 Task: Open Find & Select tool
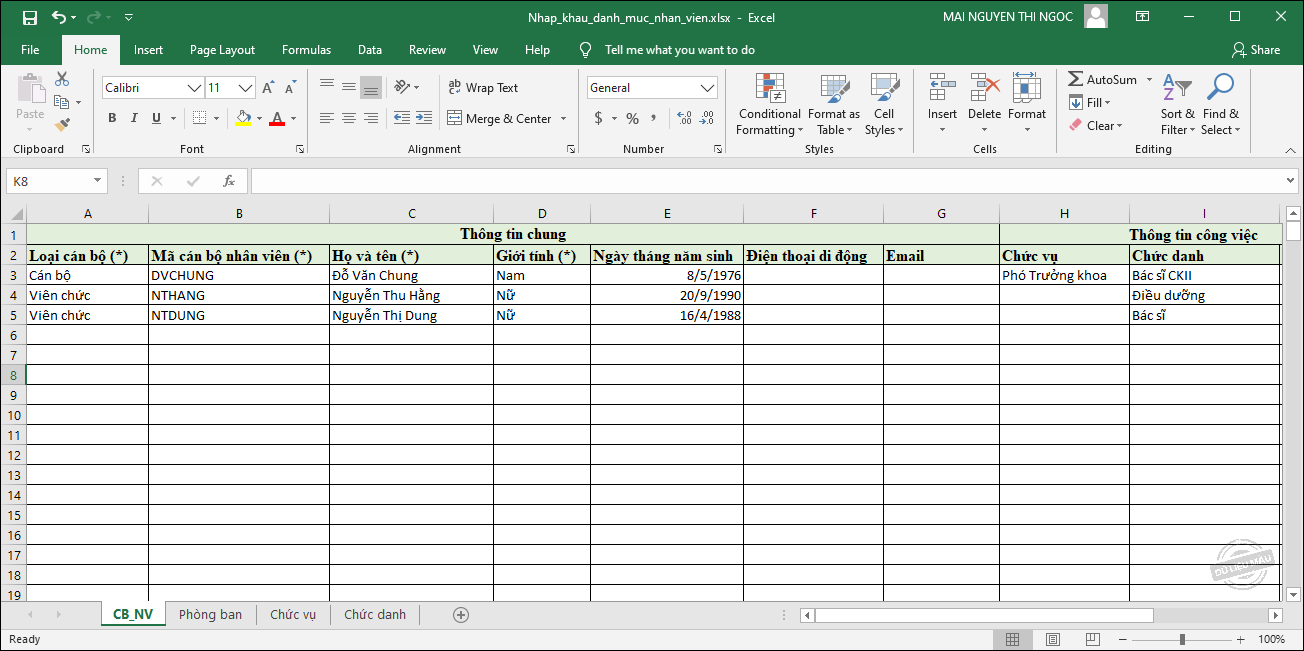coord(1220,105)
